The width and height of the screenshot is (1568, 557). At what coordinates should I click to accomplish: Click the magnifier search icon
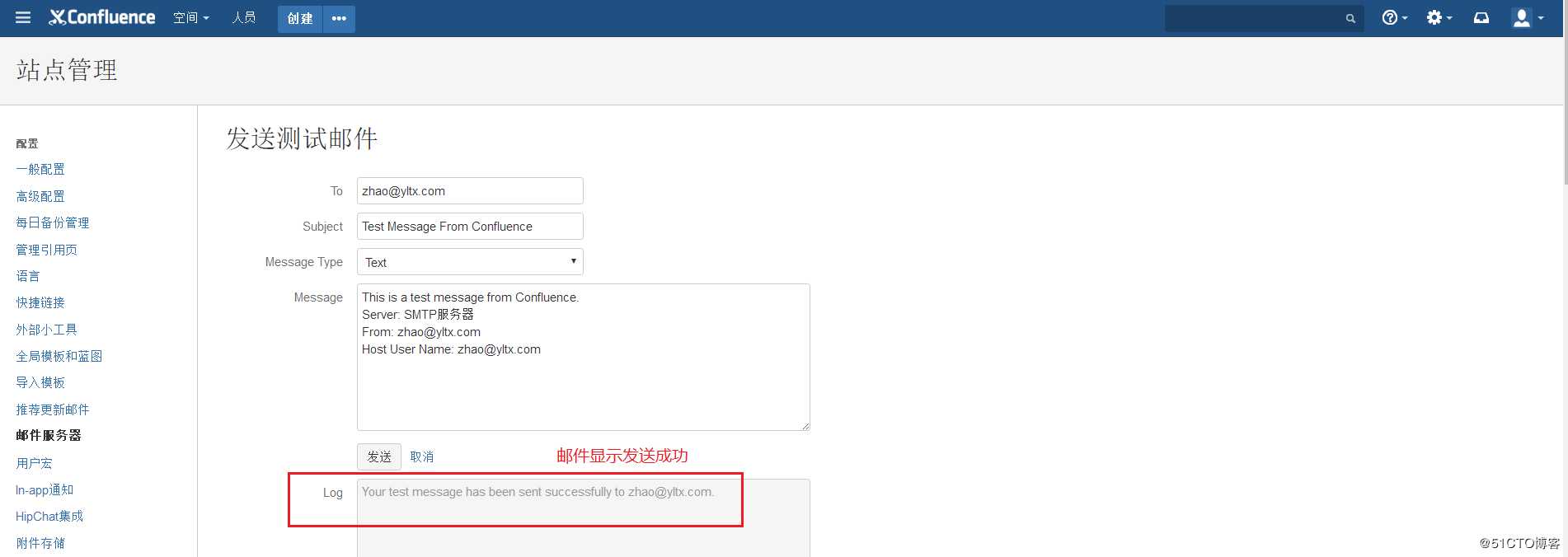pos(1350,18)
